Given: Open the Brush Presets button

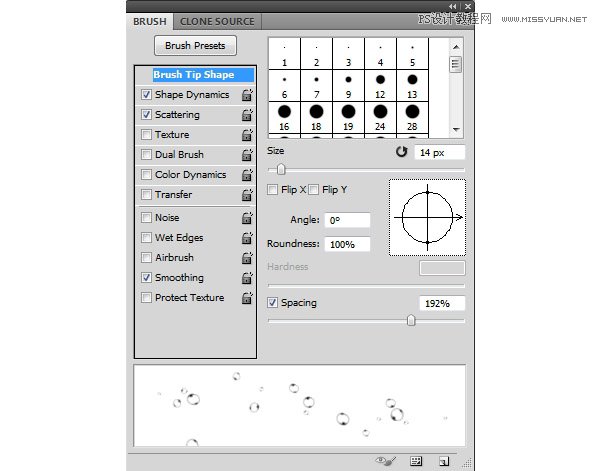Looking at the screenshot, I should (196, 46).
